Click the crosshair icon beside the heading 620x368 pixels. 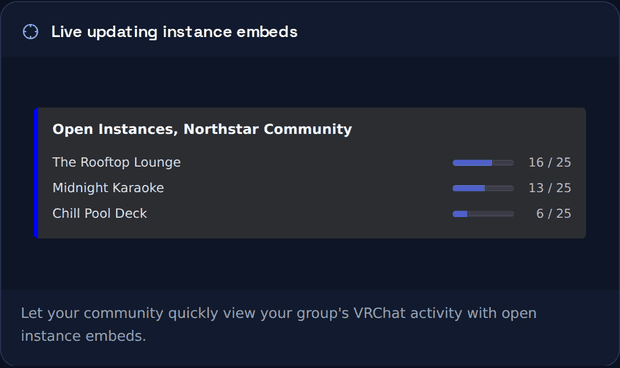(x=30, y=32)
